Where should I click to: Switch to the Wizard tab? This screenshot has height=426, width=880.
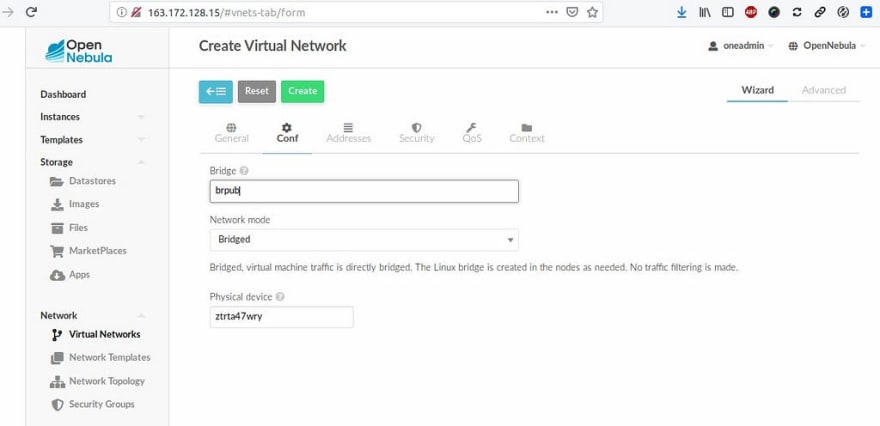tap(757, 90)
